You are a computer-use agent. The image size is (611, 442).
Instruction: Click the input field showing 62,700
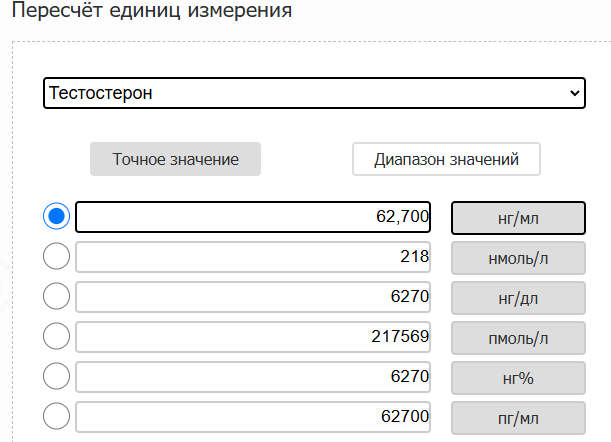click(x=253, y=217)
